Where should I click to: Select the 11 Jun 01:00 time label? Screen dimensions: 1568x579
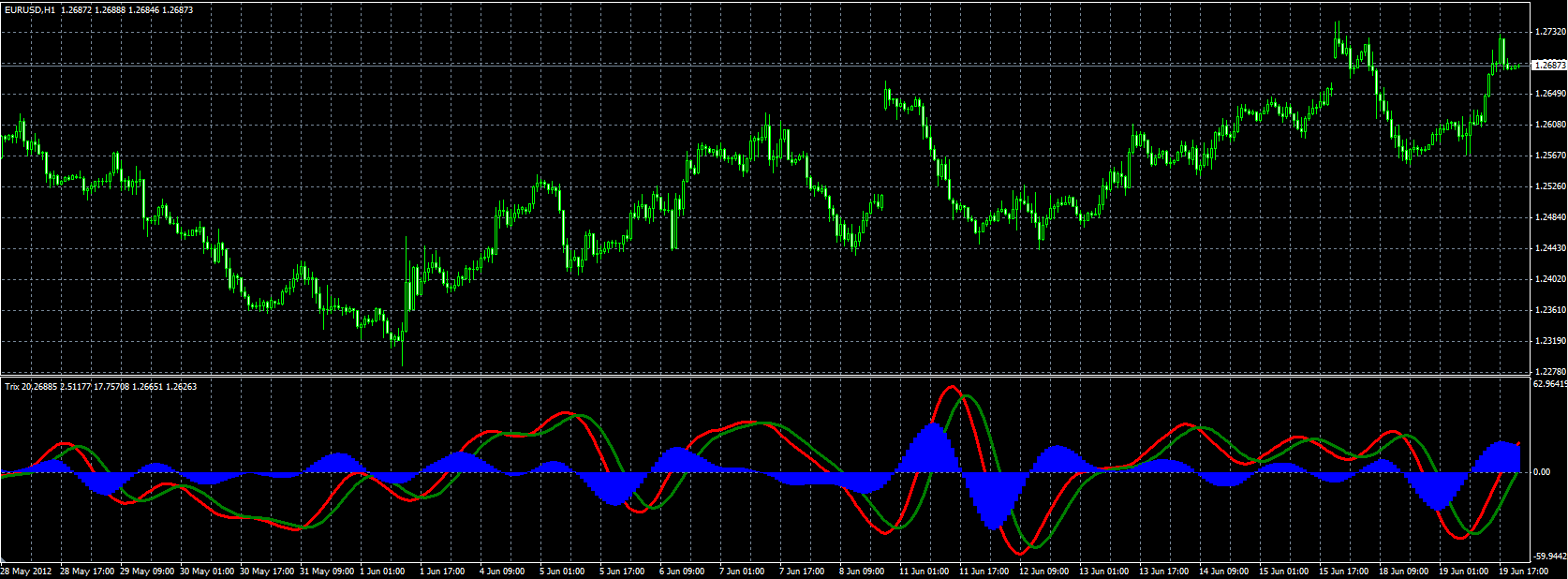(925, 572)
